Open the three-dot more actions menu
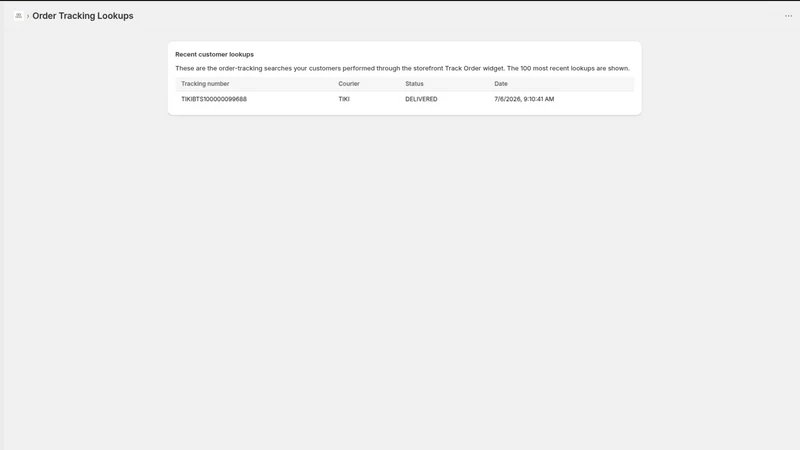 click(x=788, y=16)
